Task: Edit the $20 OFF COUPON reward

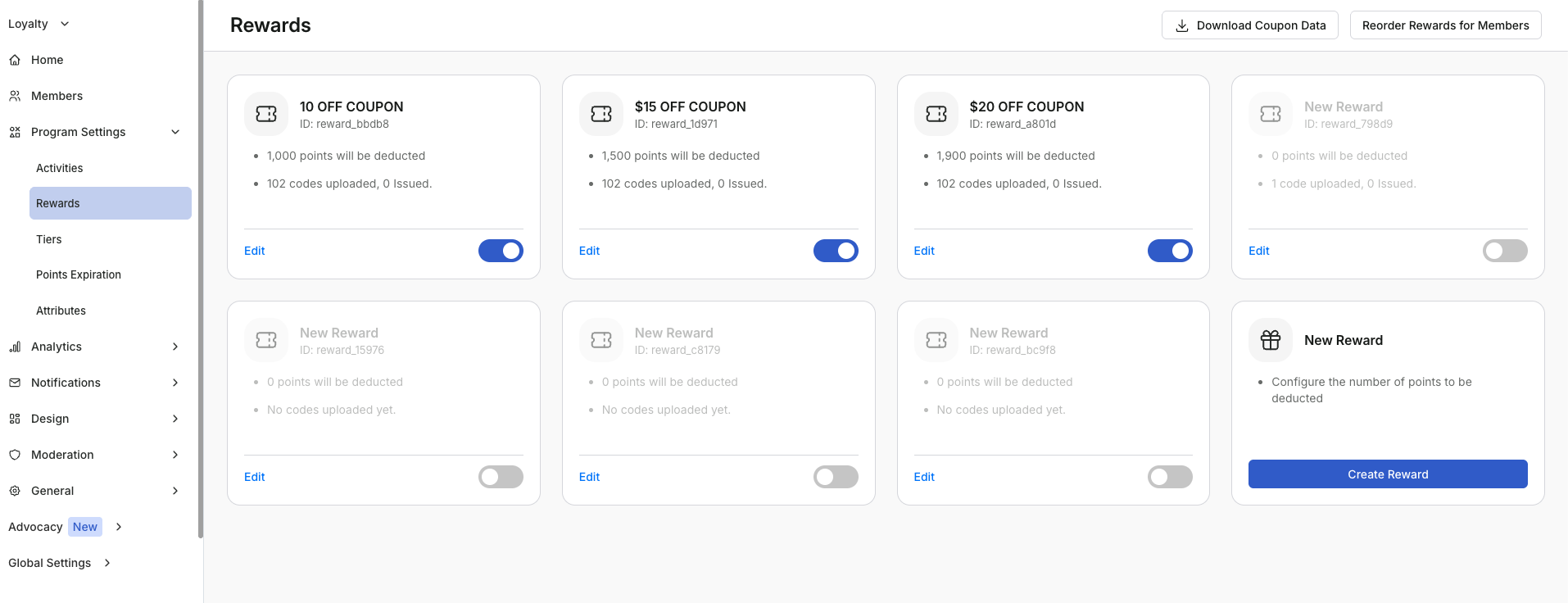Action: pyautogui.click(x=924, y=251)
